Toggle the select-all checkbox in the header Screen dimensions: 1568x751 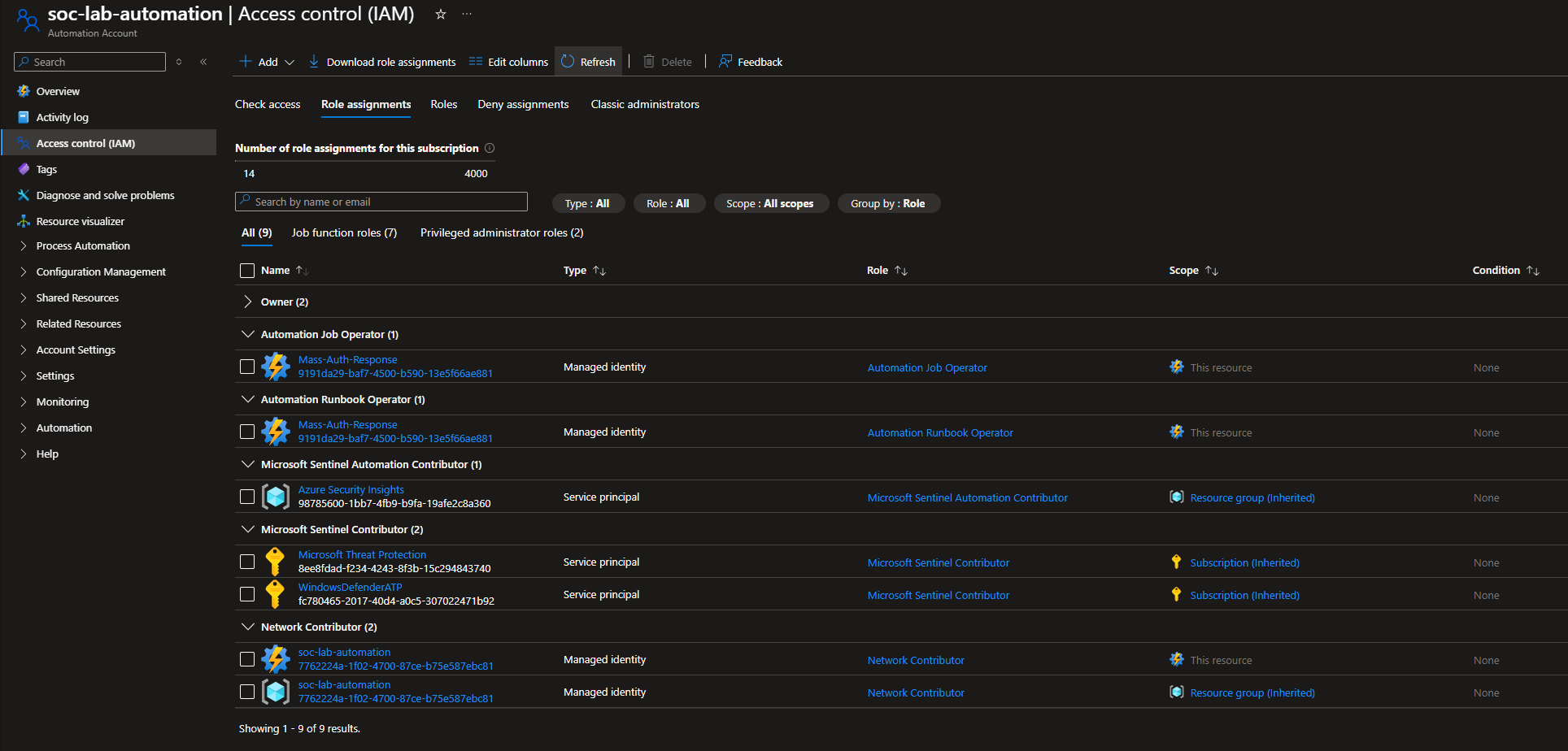(x=247, y=271)
